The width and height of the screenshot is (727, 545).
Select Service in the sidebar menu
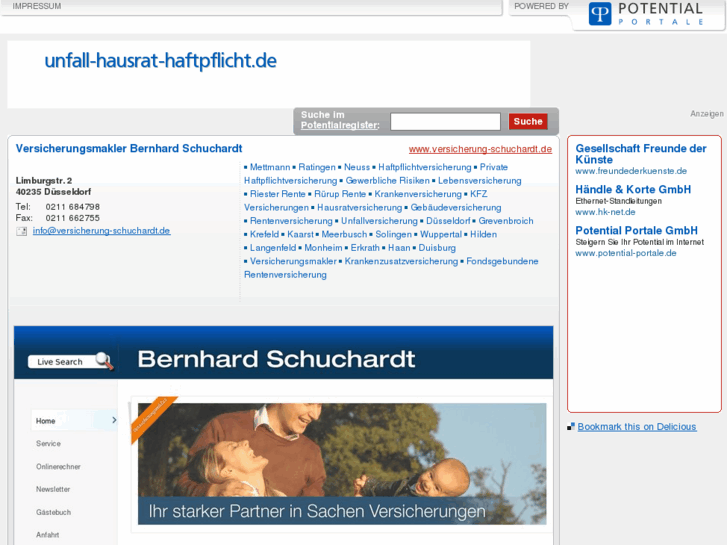click(48, 443)
